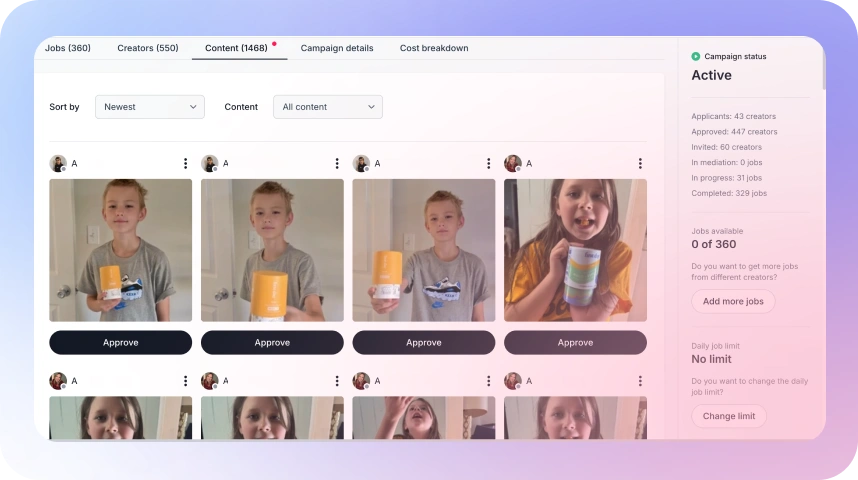Open three-dot menu on third content card

[488, 163]
